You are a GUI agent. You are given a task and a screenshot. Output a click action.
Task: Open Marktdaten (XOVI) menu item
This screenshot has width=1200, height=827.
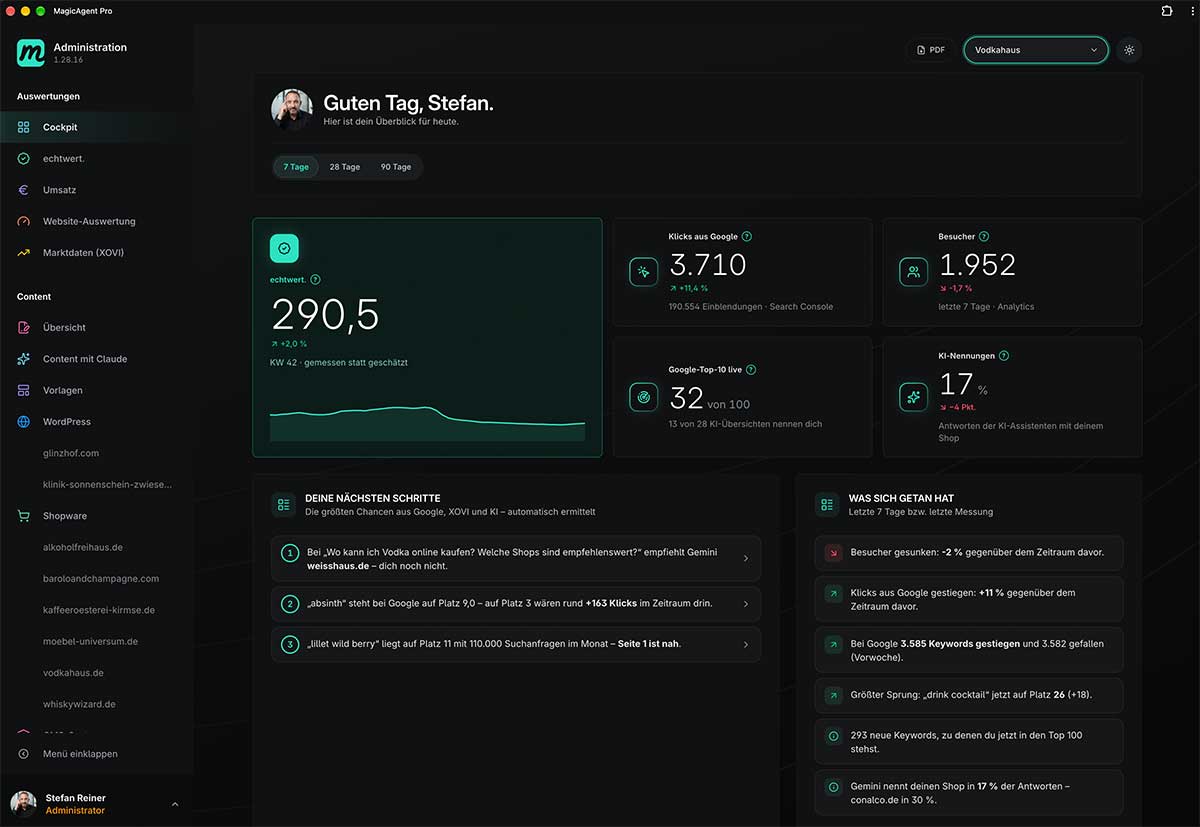pyautogui.click(x=96, y=253)
